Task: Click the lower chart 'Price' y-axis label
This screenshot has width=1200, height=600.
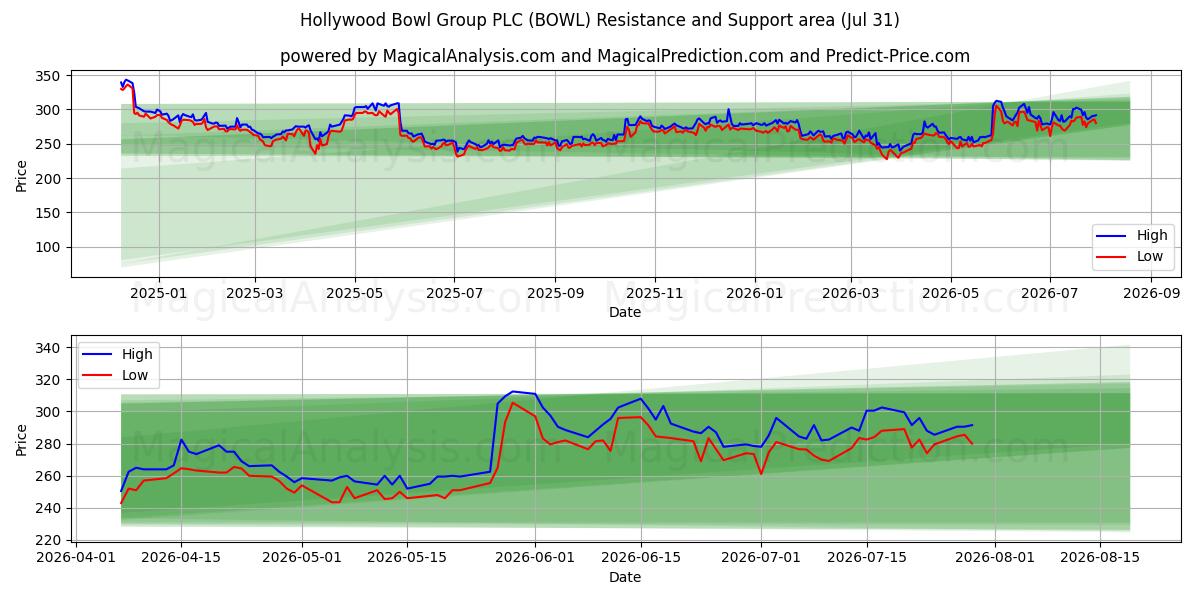Action: (x=22, y=438)
